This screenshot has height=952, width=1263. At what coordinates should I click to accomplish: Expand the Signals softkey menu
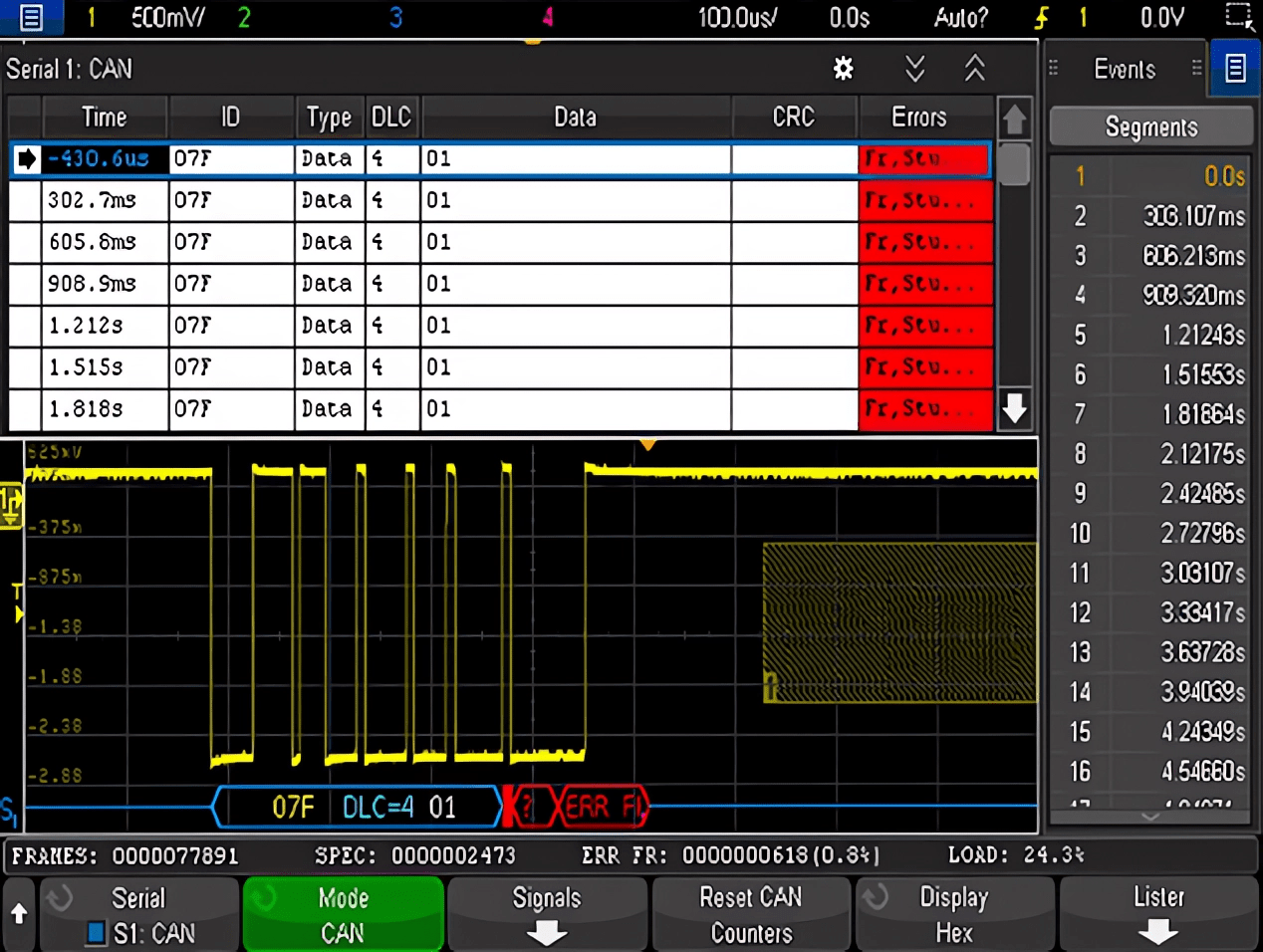point(547,914)
